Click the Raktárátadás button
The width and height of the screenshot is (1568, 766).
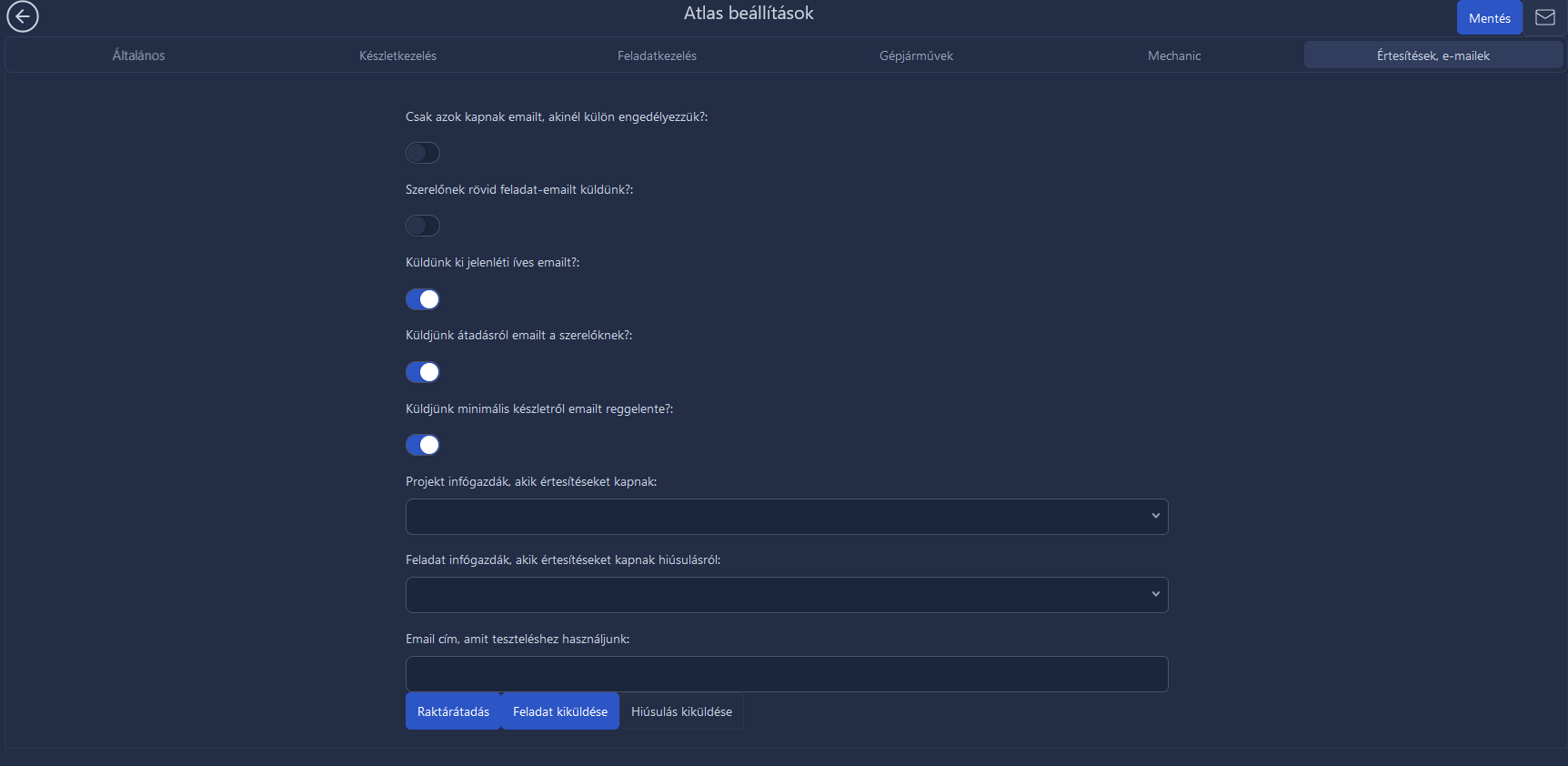(453, 711)
